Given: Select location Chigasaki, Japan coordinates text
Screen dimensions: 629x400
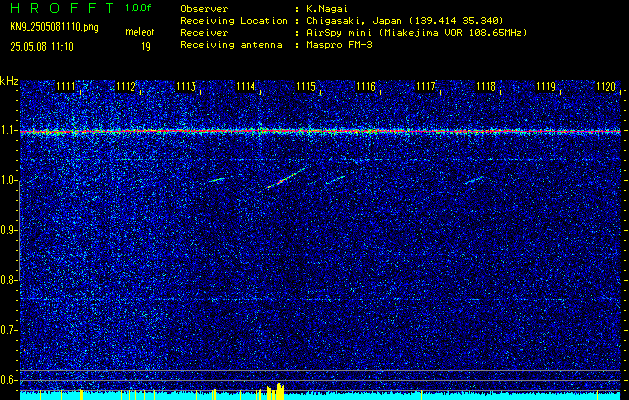Looking at the screenshot, I should coord(405,21).
